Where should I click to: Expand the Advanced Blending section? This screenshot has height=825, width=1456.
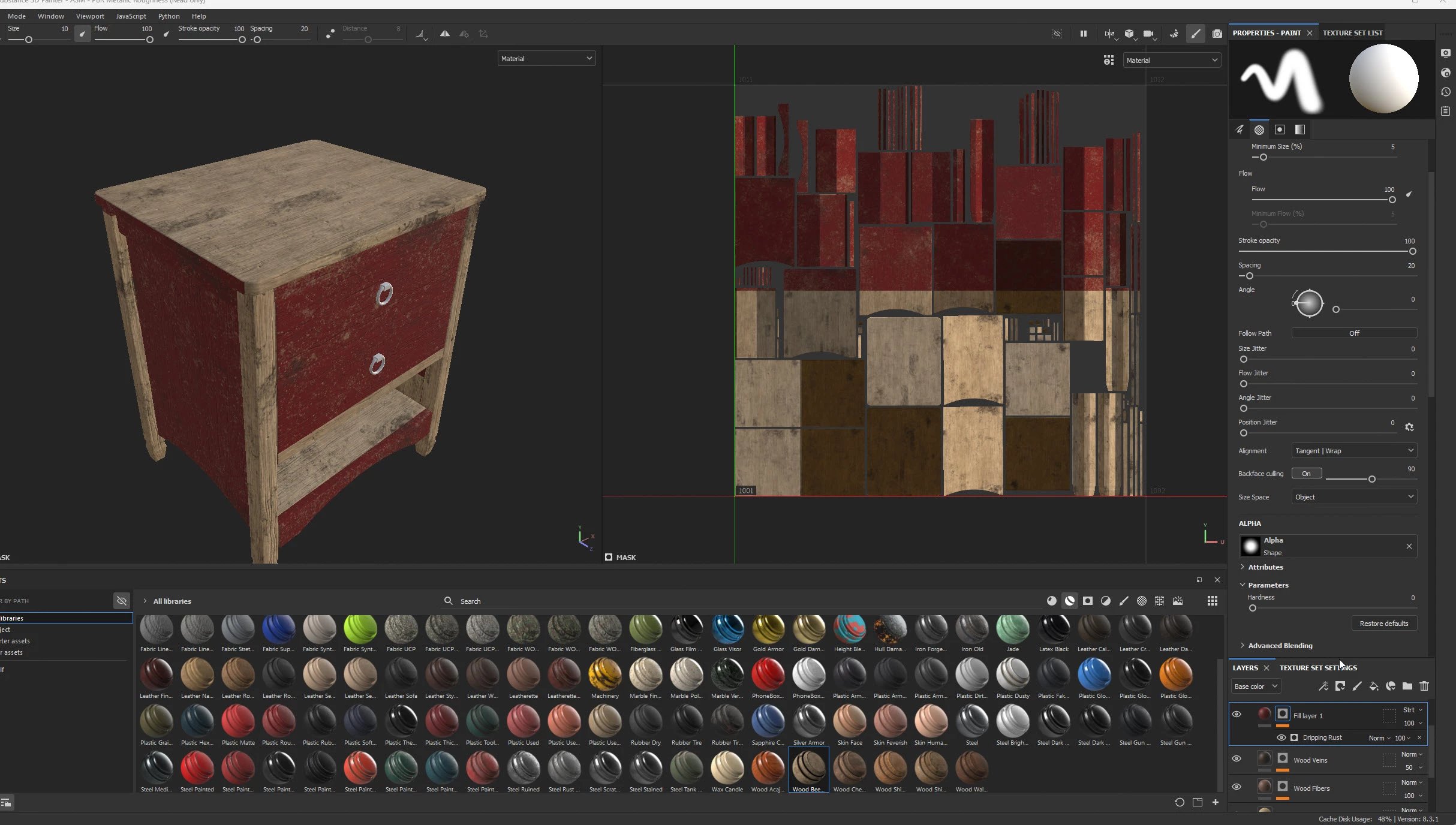[x=1280, y=646]
